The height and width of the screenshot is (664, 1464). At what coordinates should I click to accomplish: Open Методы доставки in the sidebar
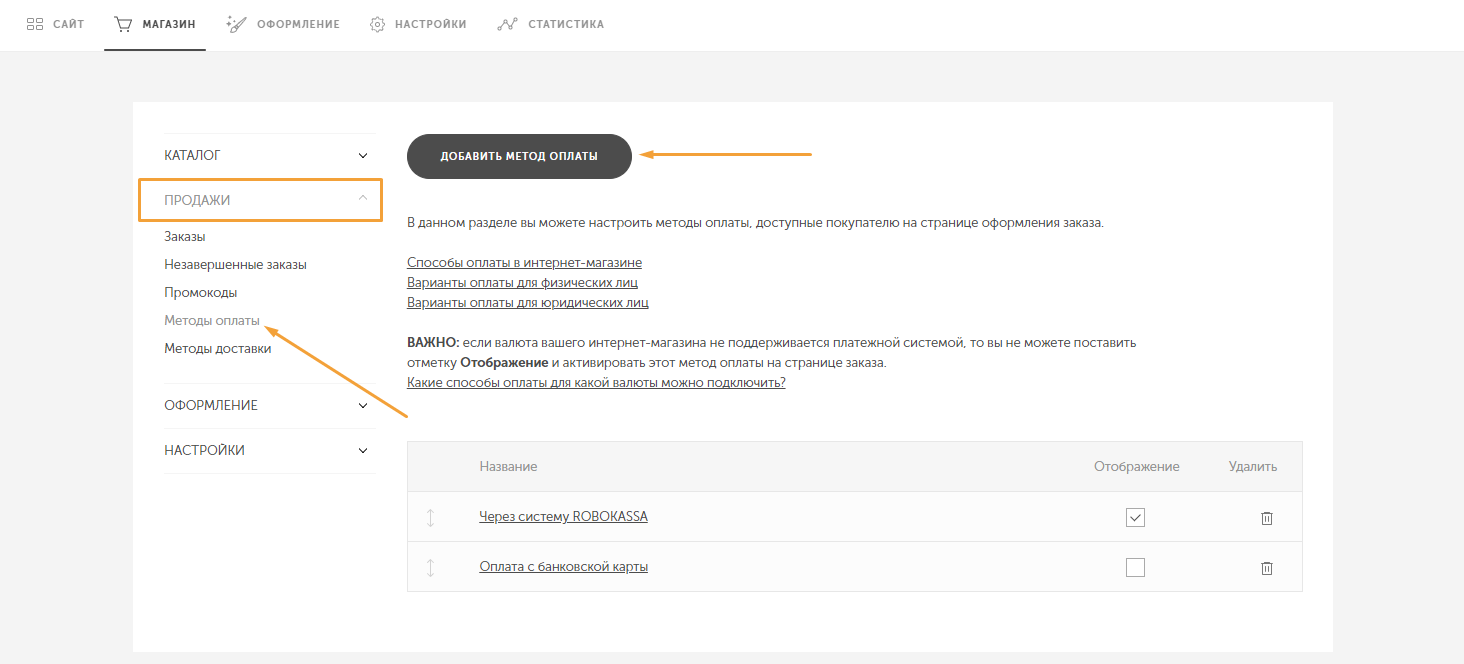(x=218, y=349)
